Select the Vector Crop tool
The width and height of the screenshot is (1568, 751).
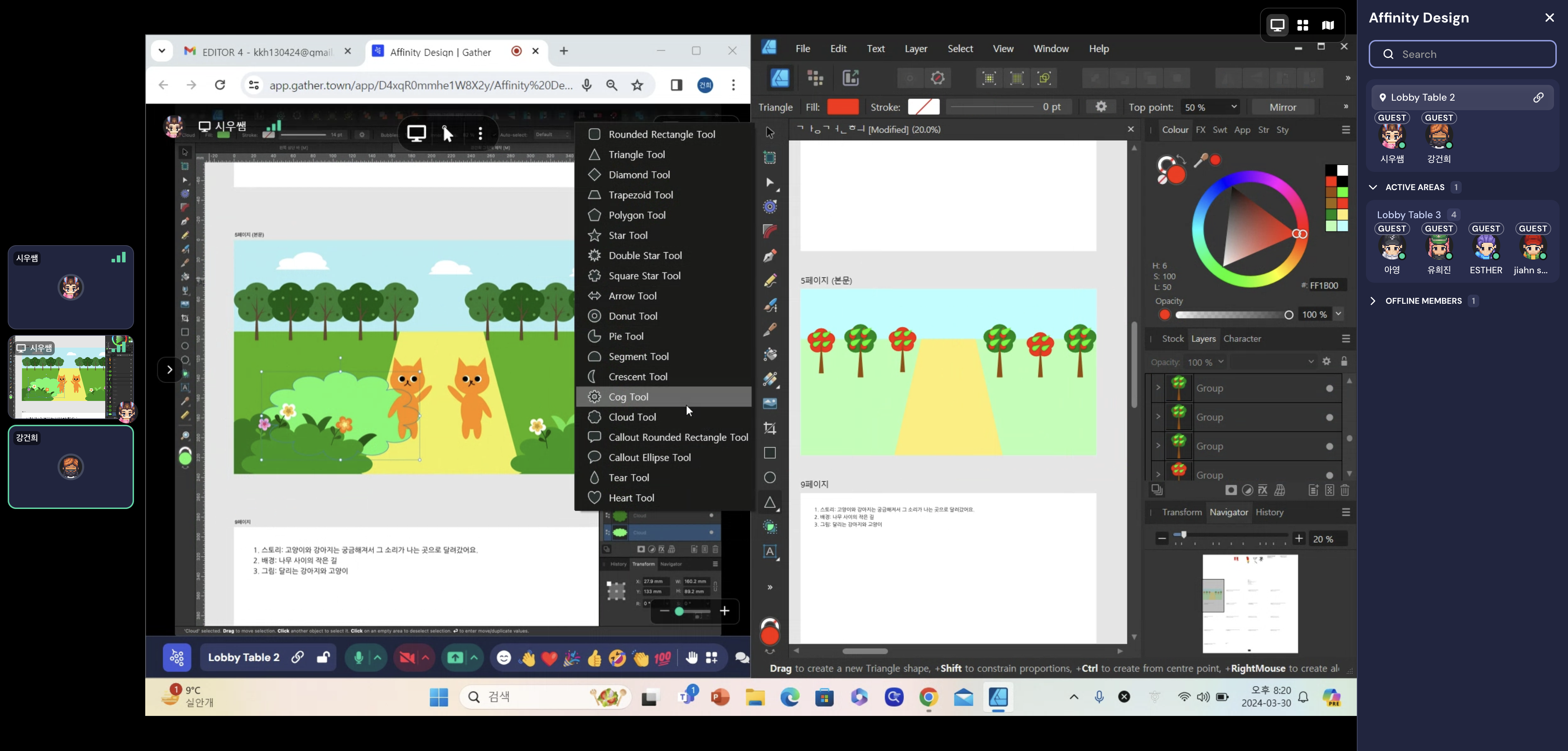[x=770, y=428]
